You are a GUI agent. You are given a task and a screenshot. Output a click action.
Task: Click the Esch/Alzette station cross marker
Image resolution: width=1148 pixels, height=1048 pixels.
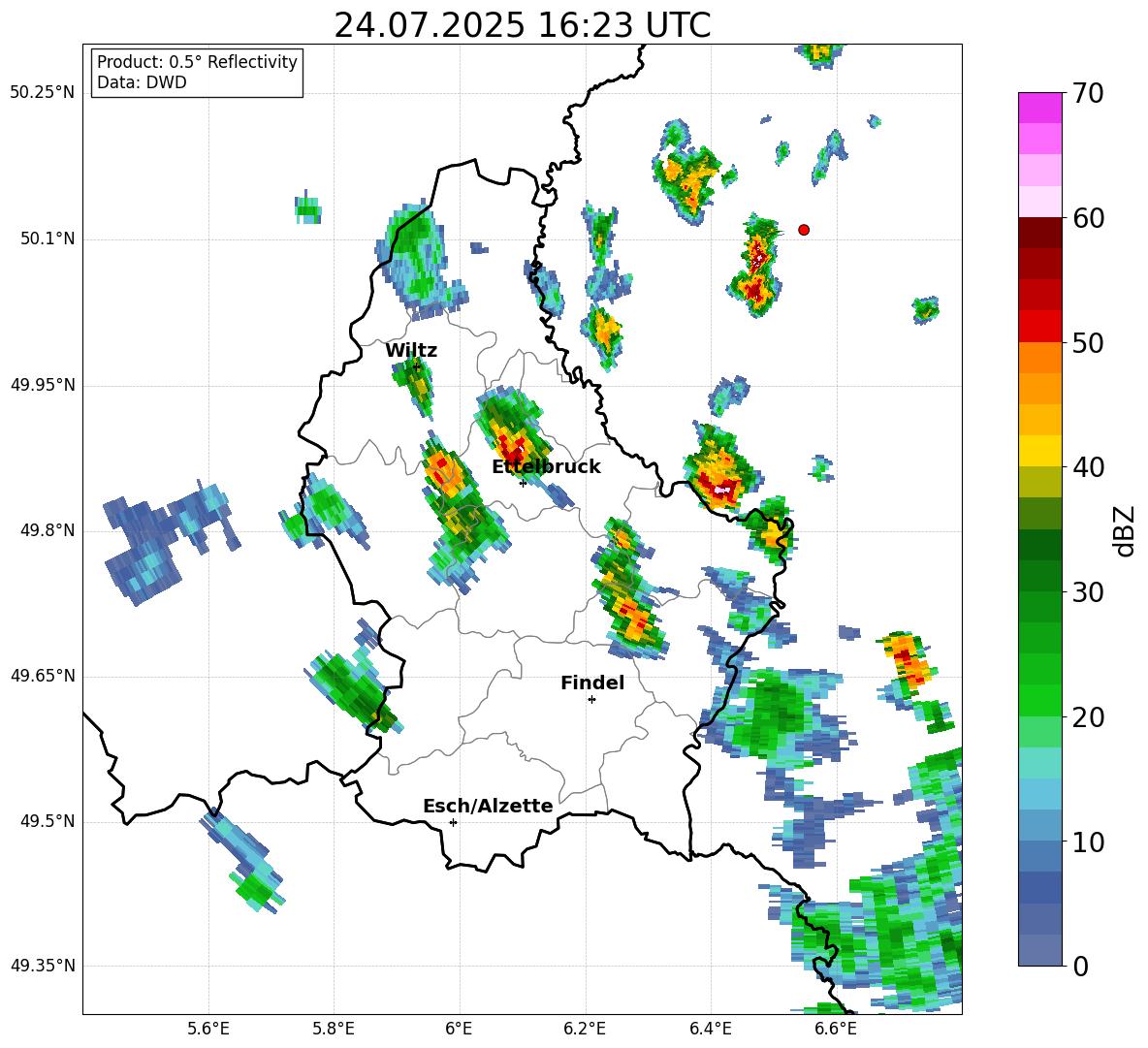[x=453, y=822]
